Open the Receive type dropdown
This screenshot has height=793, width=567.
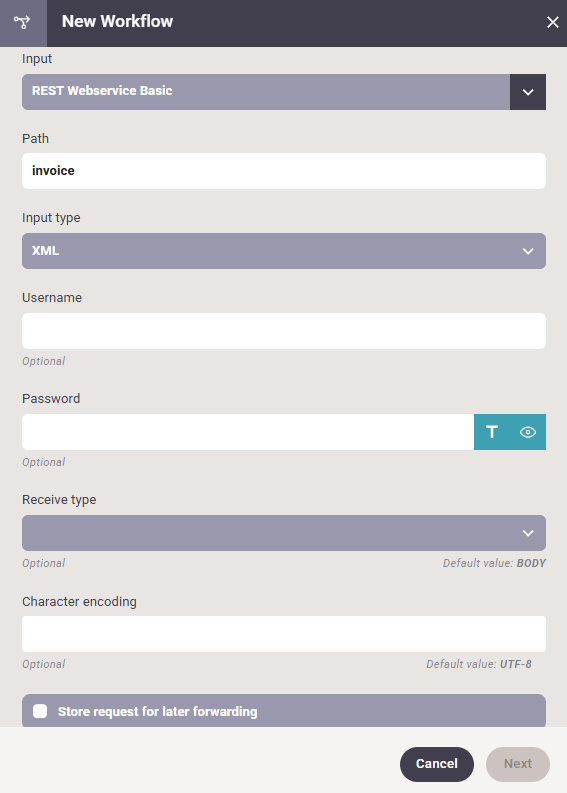coord(284,533)
